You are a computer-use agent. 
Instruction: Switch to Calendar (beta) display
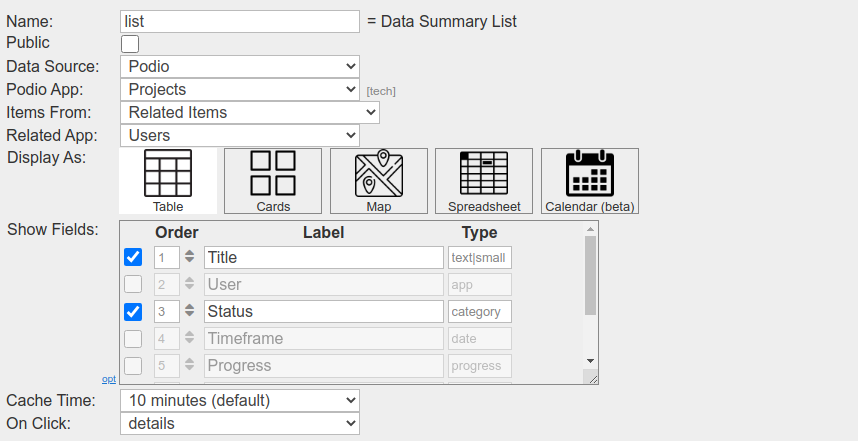point(590,181)
